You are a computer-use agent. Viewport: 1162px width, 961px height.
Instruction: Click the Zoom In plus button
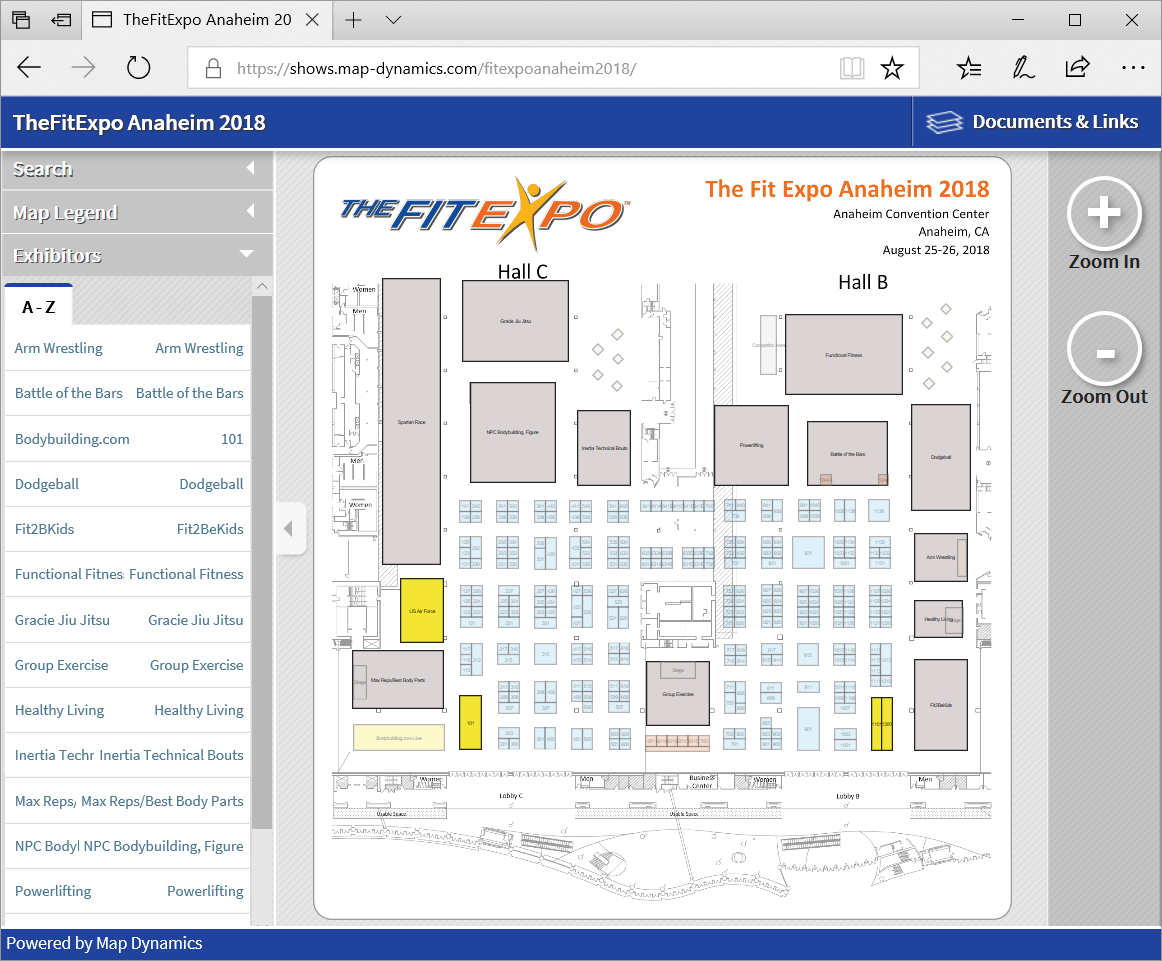pyautogui.click(x=1103, y=213)
